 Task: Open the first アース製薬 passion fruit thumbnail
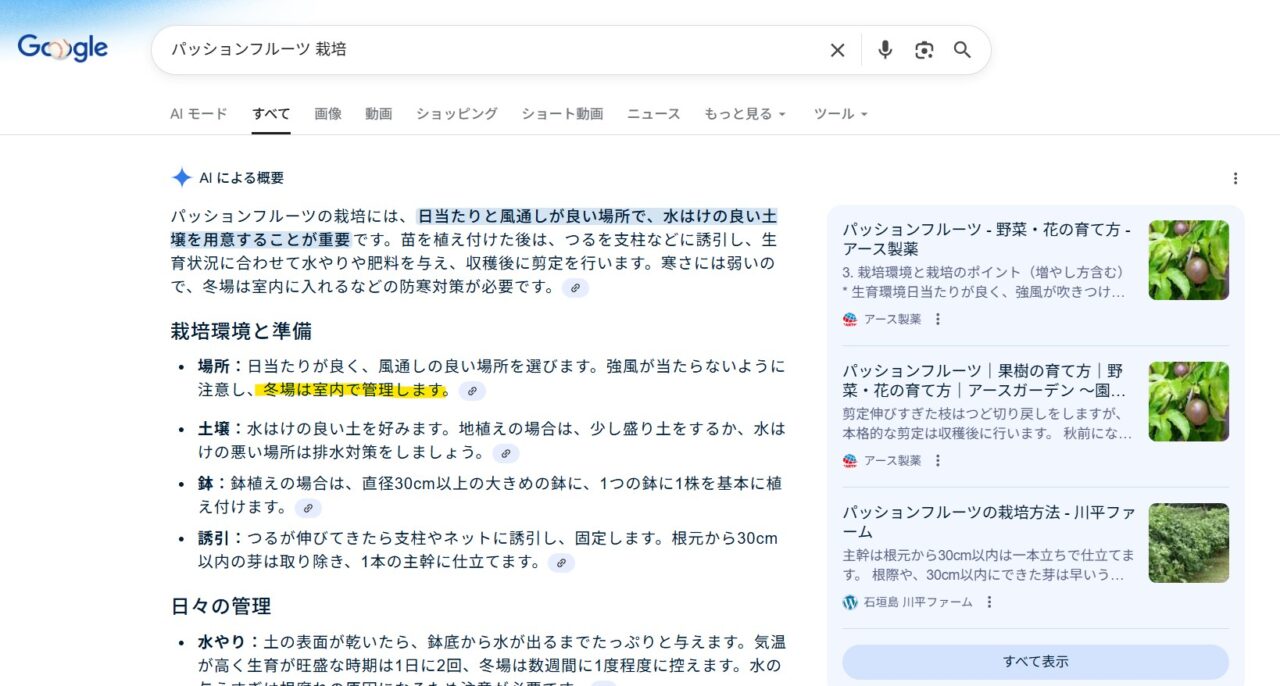coord(1188,260)
